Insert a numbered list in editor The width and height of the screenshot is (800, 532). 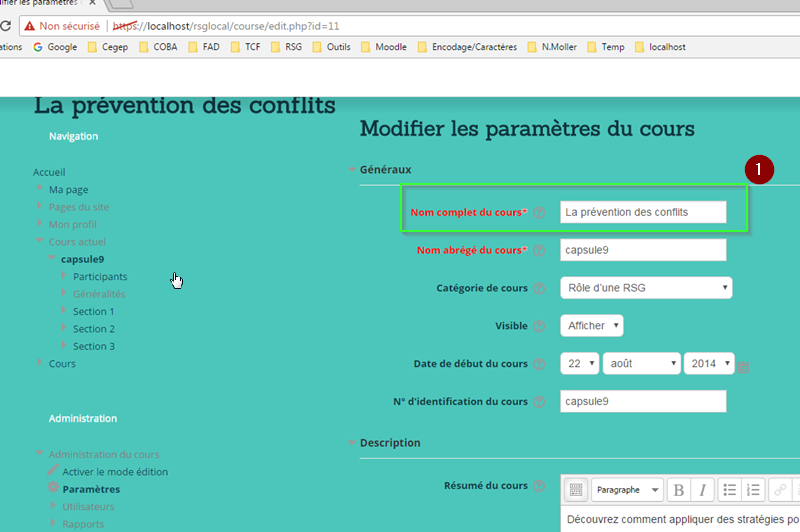click(754, 490)
